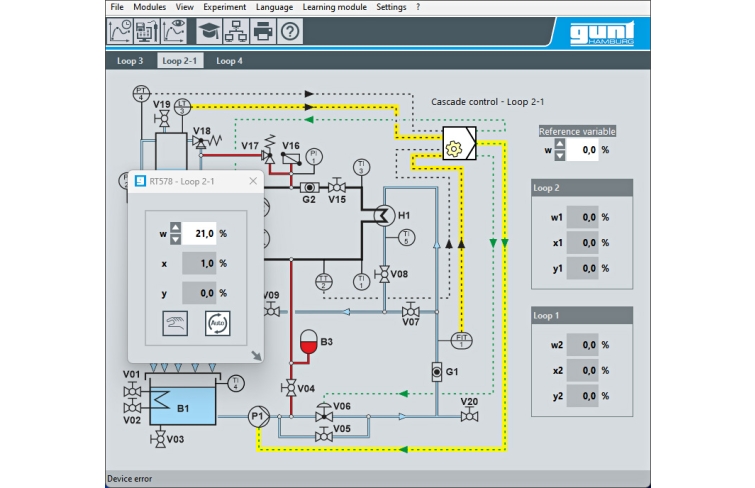Open the Modules menu
This screenshot has height=488, width=755.
(149, 6)
